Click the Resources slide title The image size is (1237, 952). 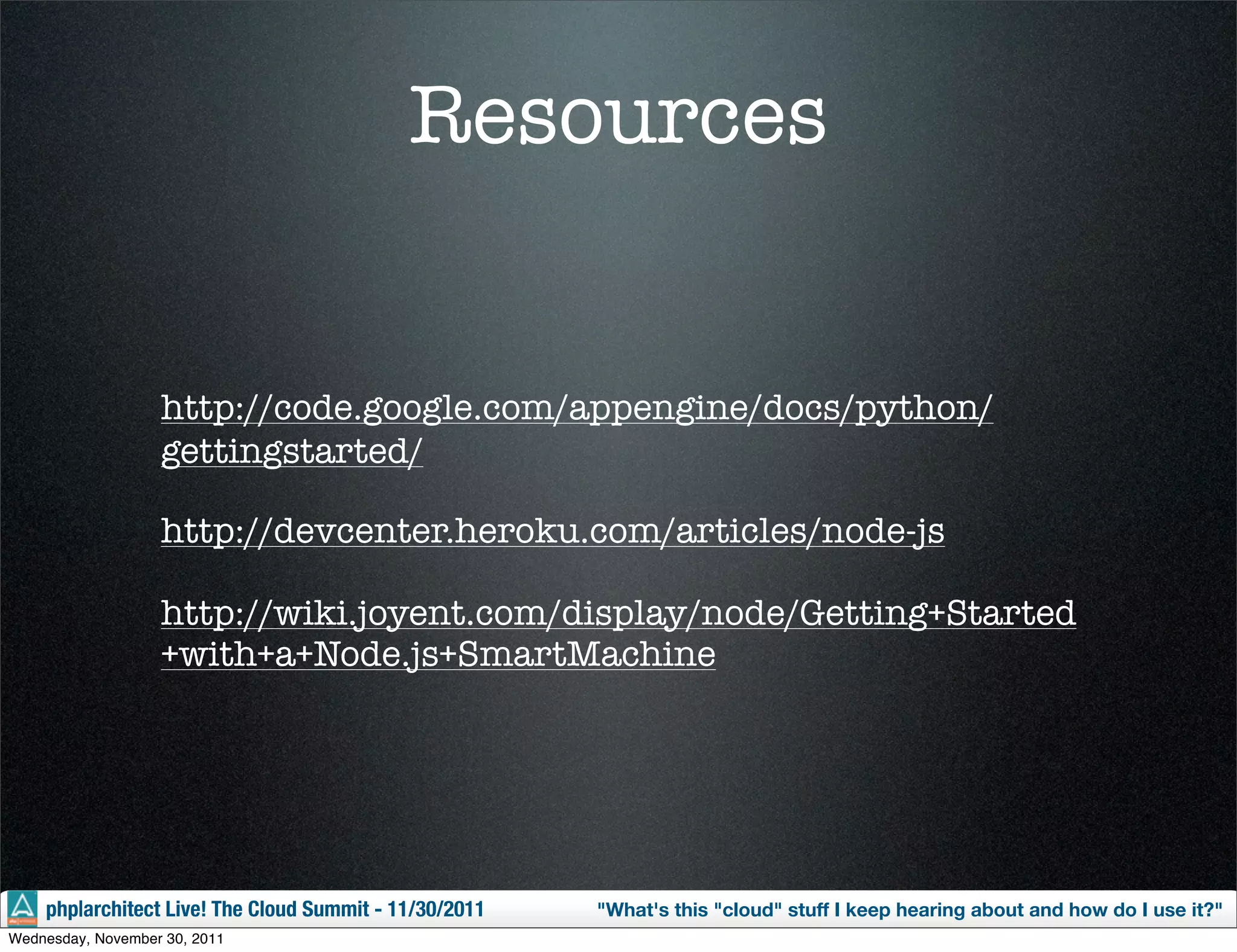tap(618, 115)
